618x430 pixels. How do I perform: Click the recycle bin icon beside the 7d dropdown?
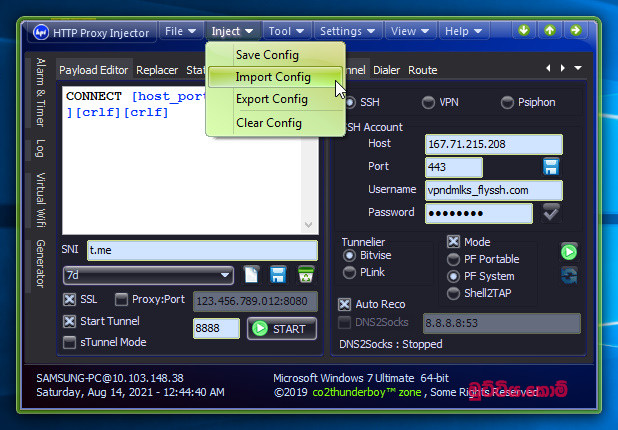pyautogui.click(x=306, y=275)
